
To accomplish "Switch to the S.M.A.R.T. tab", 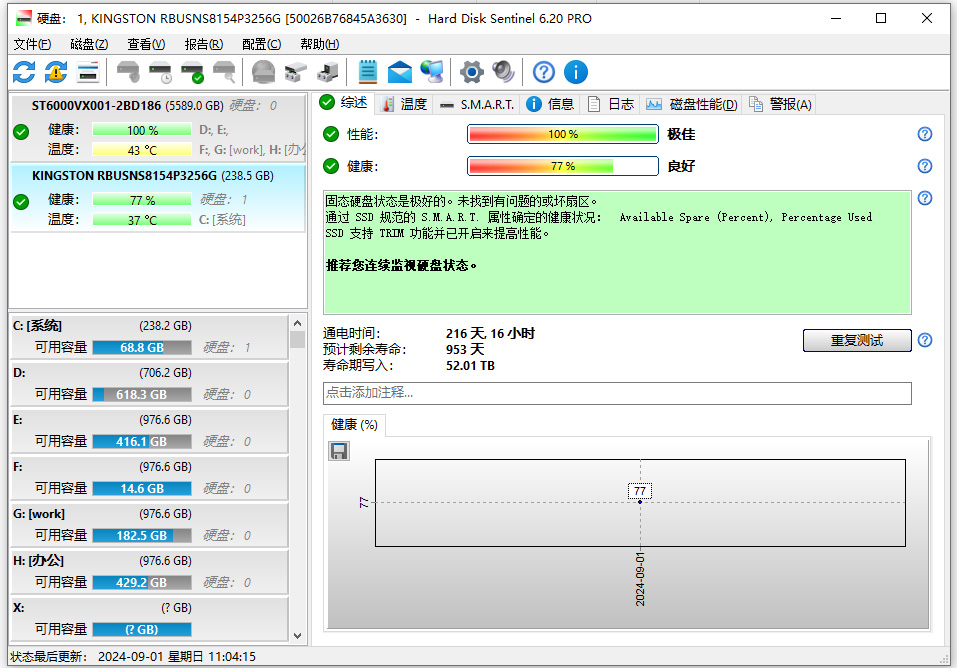I will pyautogui.click(x=478, y=104).
